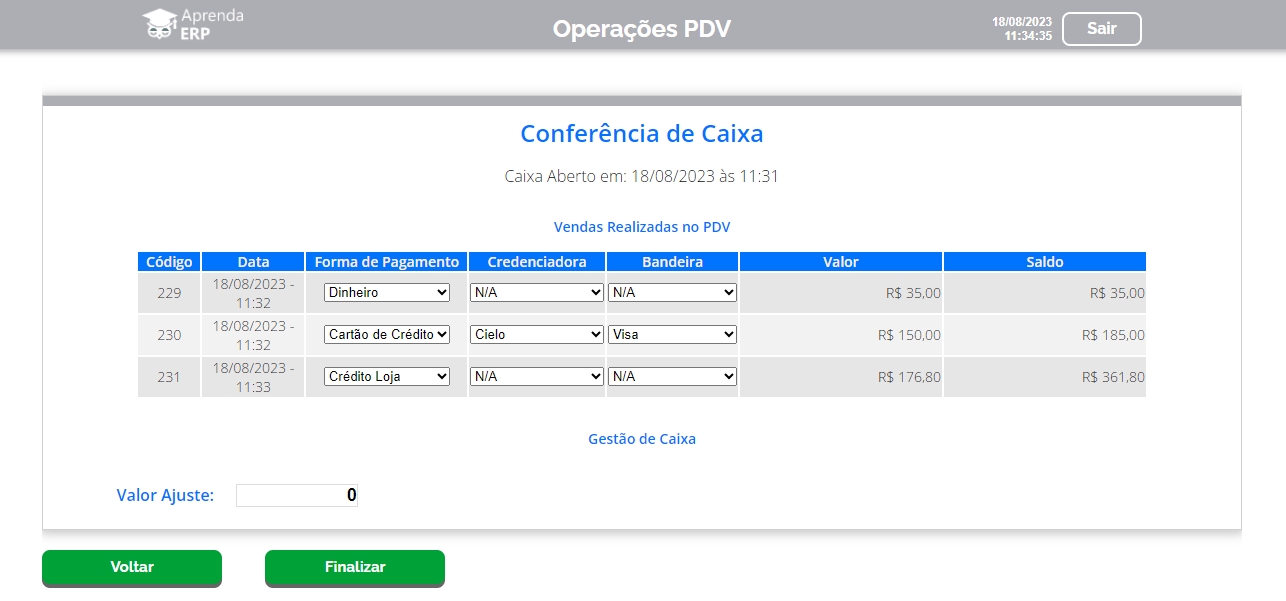Click the Operações PDV page title
Viewport: 1286px width, 601px height.
642,29
